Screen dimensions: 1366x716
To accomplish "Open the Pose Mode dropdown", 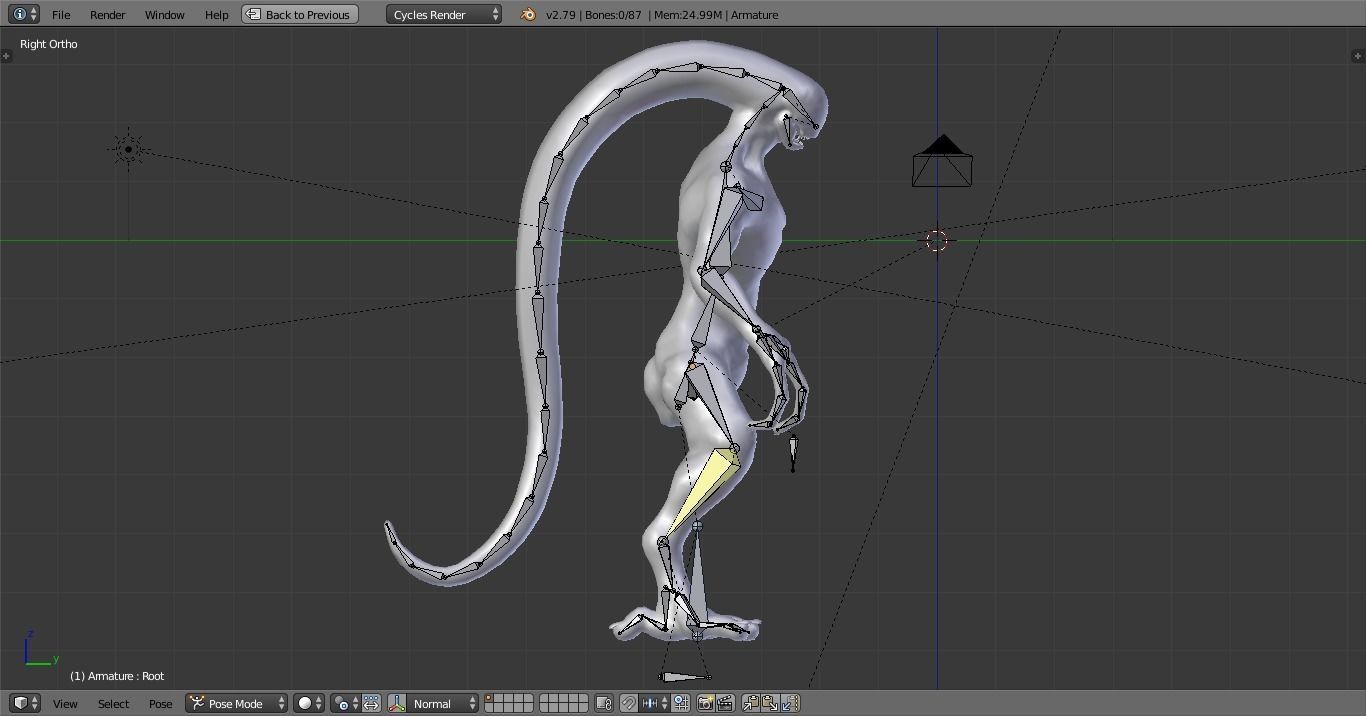I will click(x=236, y=703).
